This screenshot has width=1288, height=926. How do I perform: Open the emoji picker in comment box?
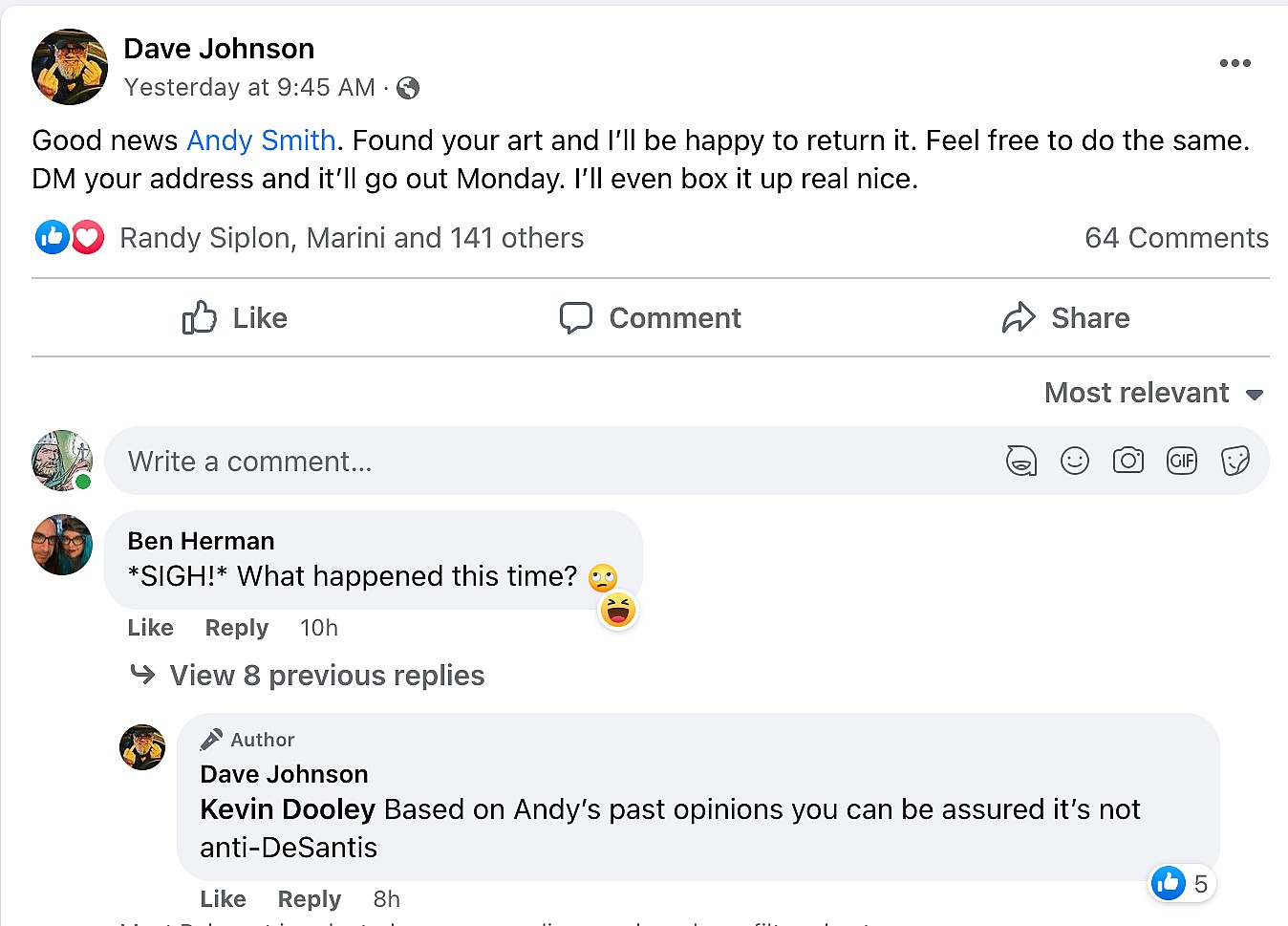[1074, 462]
